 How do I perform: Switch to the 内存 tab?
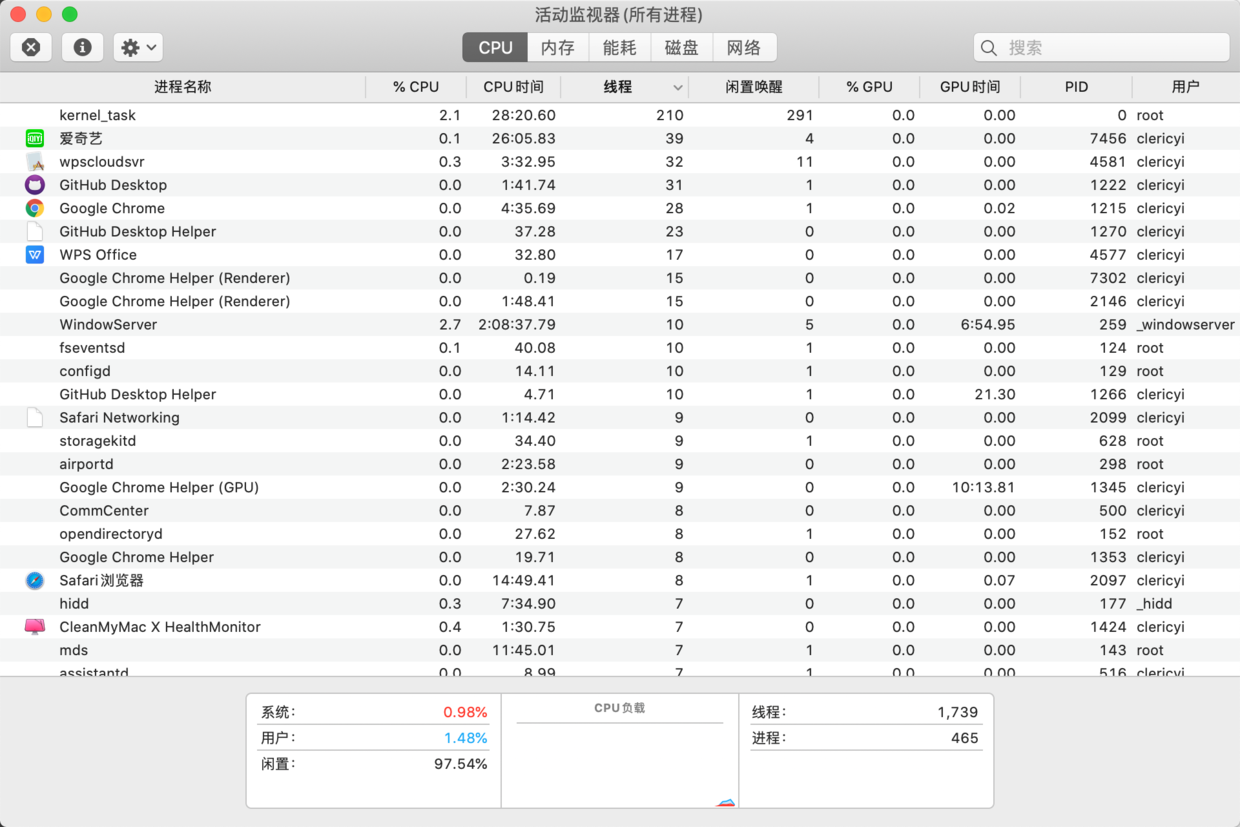point(558,47)
